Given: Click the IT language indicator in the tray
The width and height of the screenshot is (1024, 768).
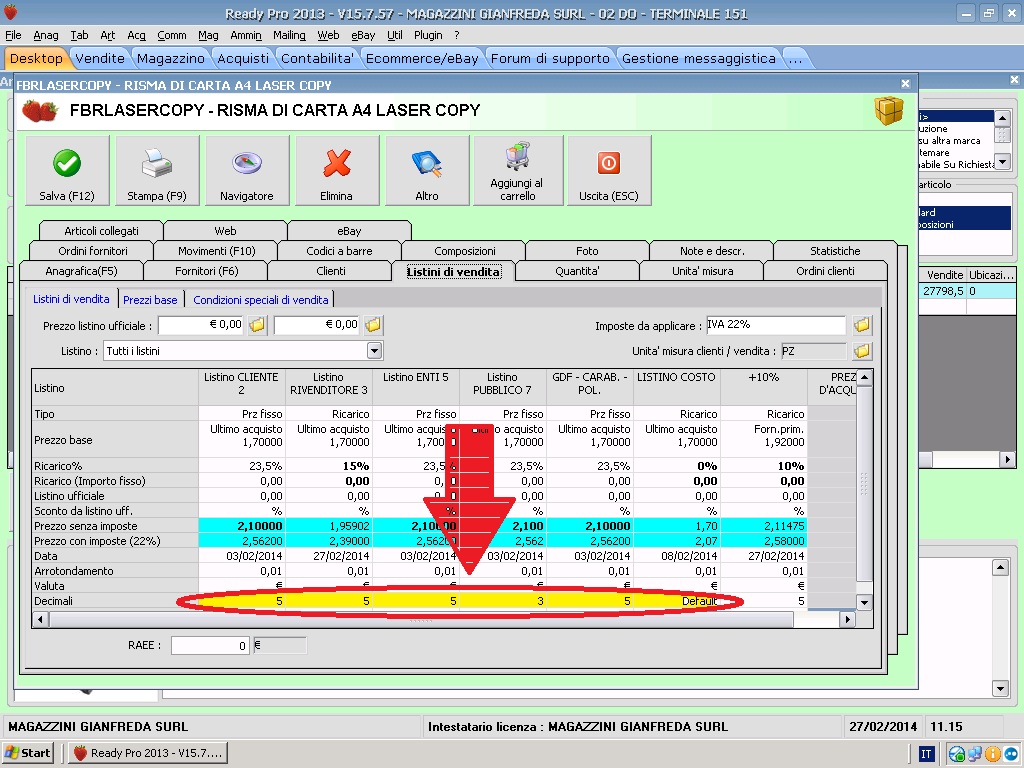Looking at the screenshot, I should (925, 754).
